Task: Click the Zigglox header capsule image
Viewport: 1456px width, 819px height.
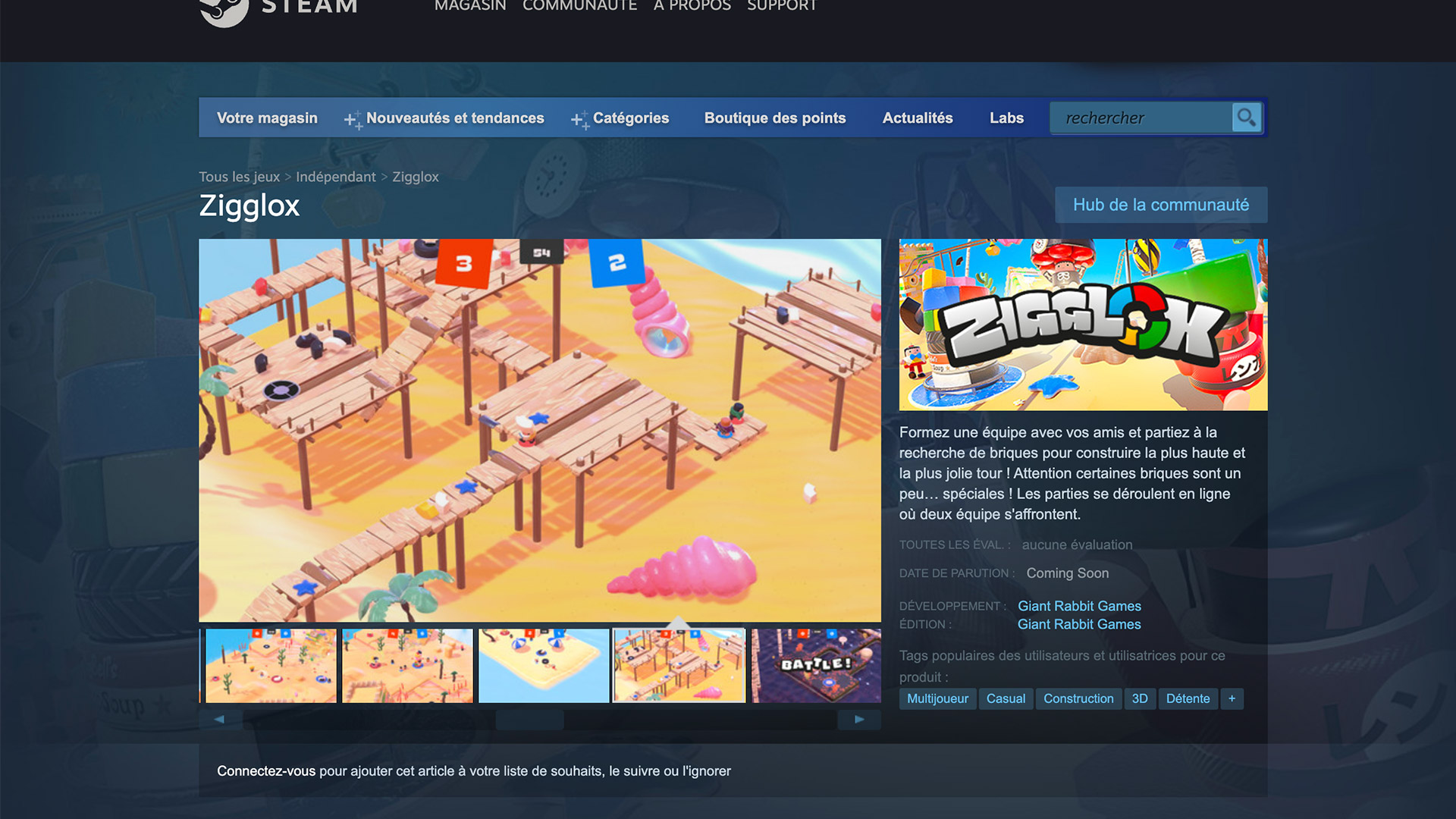Action: pos(1083,325)
